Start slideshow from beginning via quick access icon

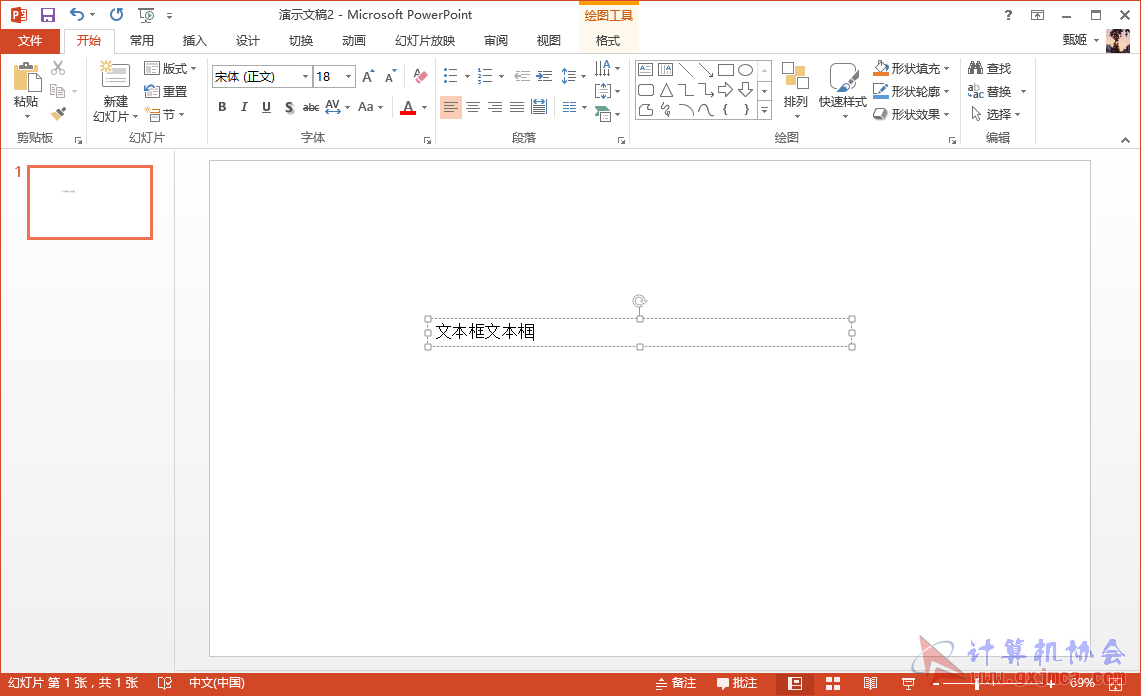pyautogui.click(x=146, y=15)
